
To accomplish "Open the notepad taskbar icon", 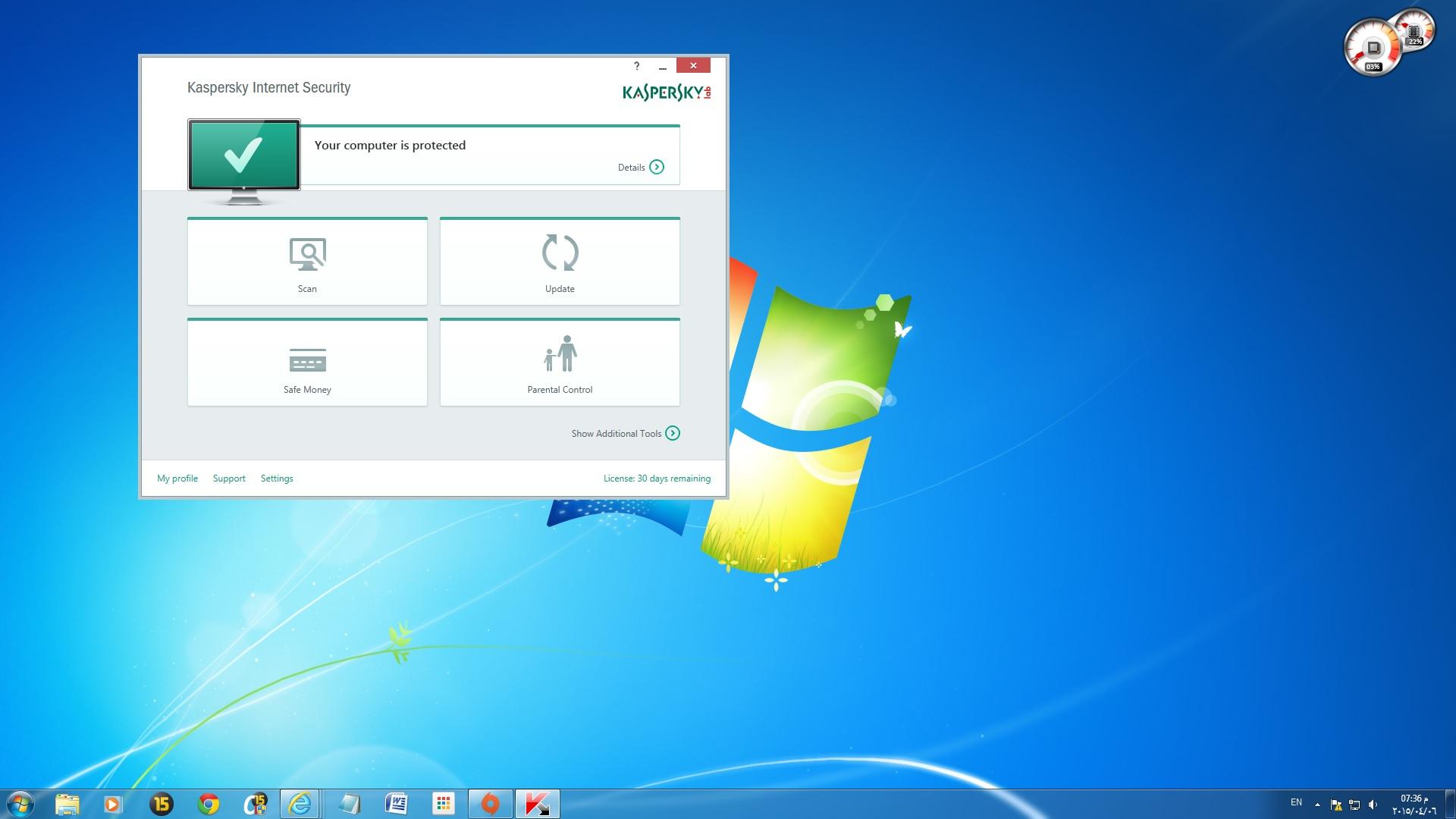I will click(x=350, y=804).
